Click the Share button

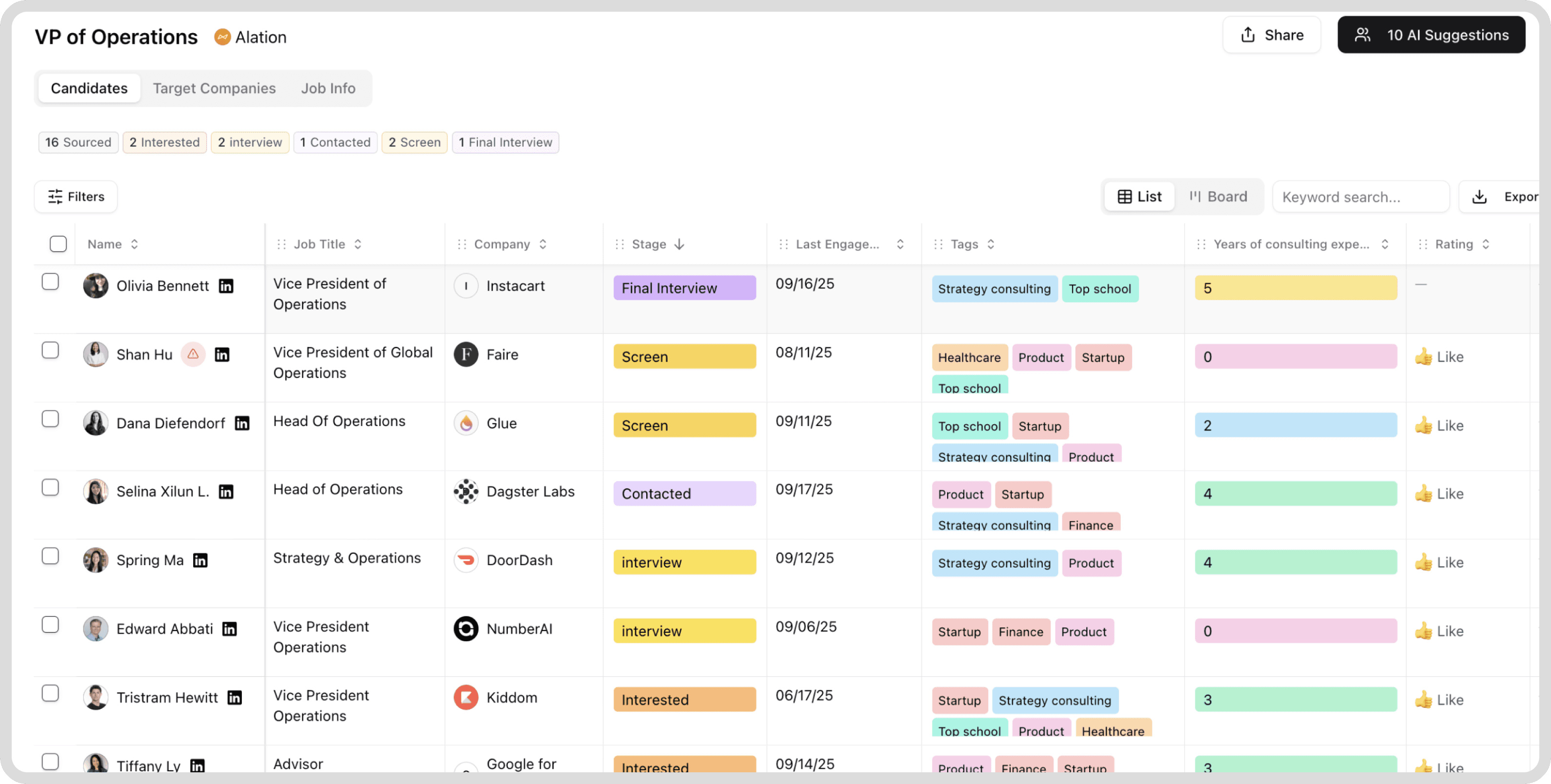[1272, 35]
